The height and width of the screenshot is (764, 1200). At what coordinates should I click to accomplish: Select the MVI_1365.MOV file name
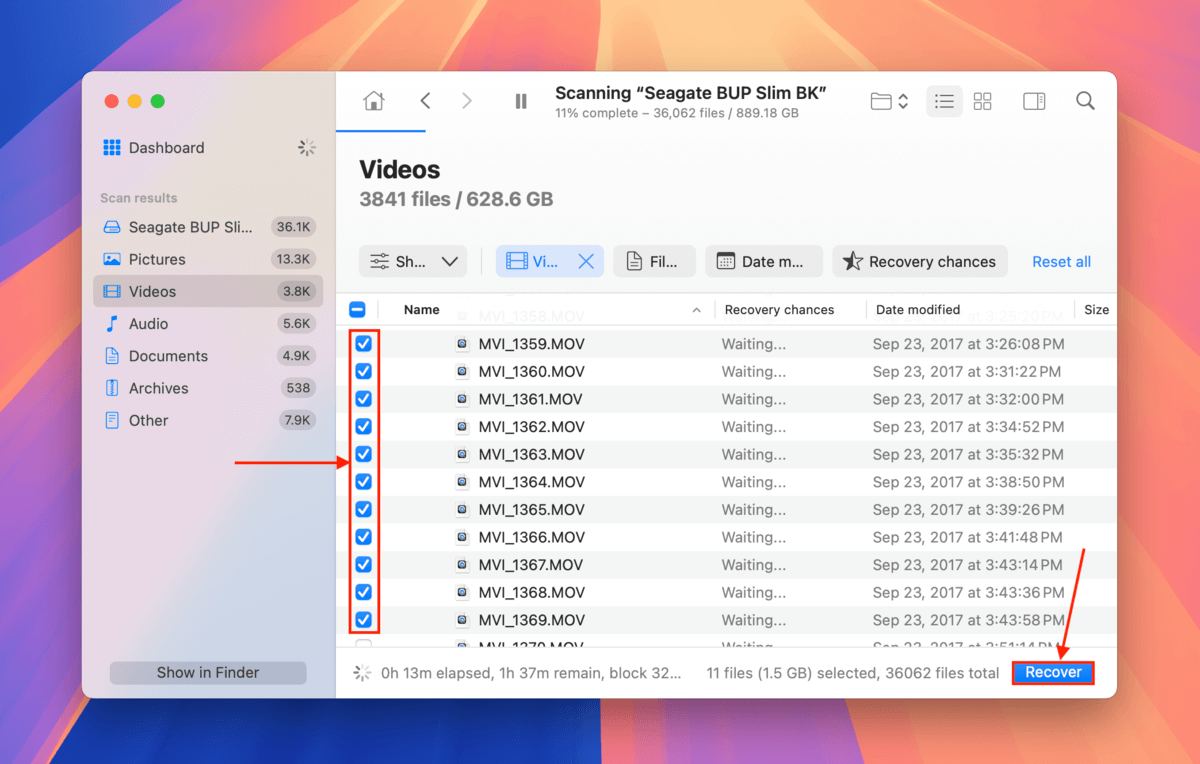pyautogui.click(x=531, y=510)
